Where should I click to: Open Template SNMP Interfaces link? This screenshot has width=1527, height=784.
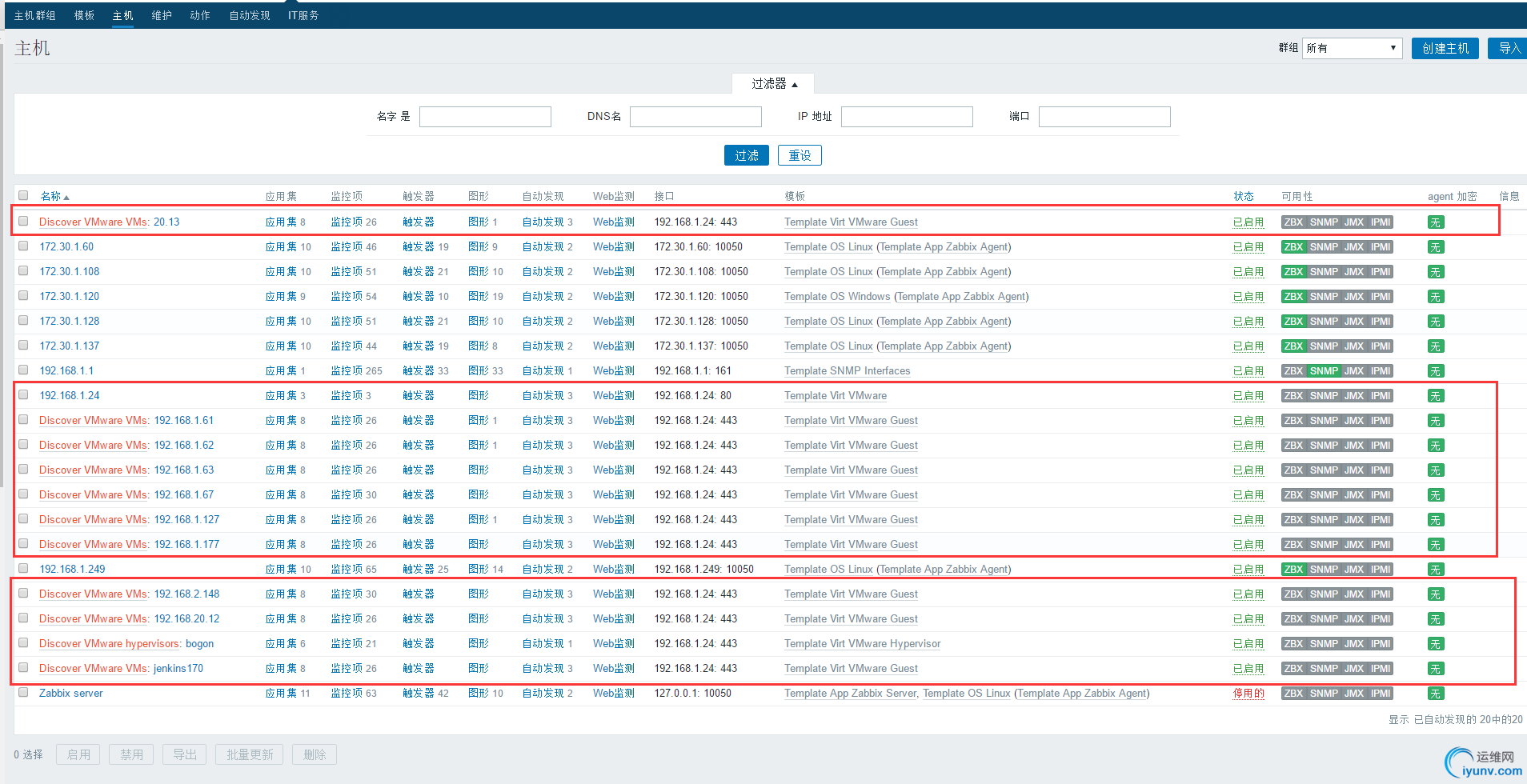(847, 370)
